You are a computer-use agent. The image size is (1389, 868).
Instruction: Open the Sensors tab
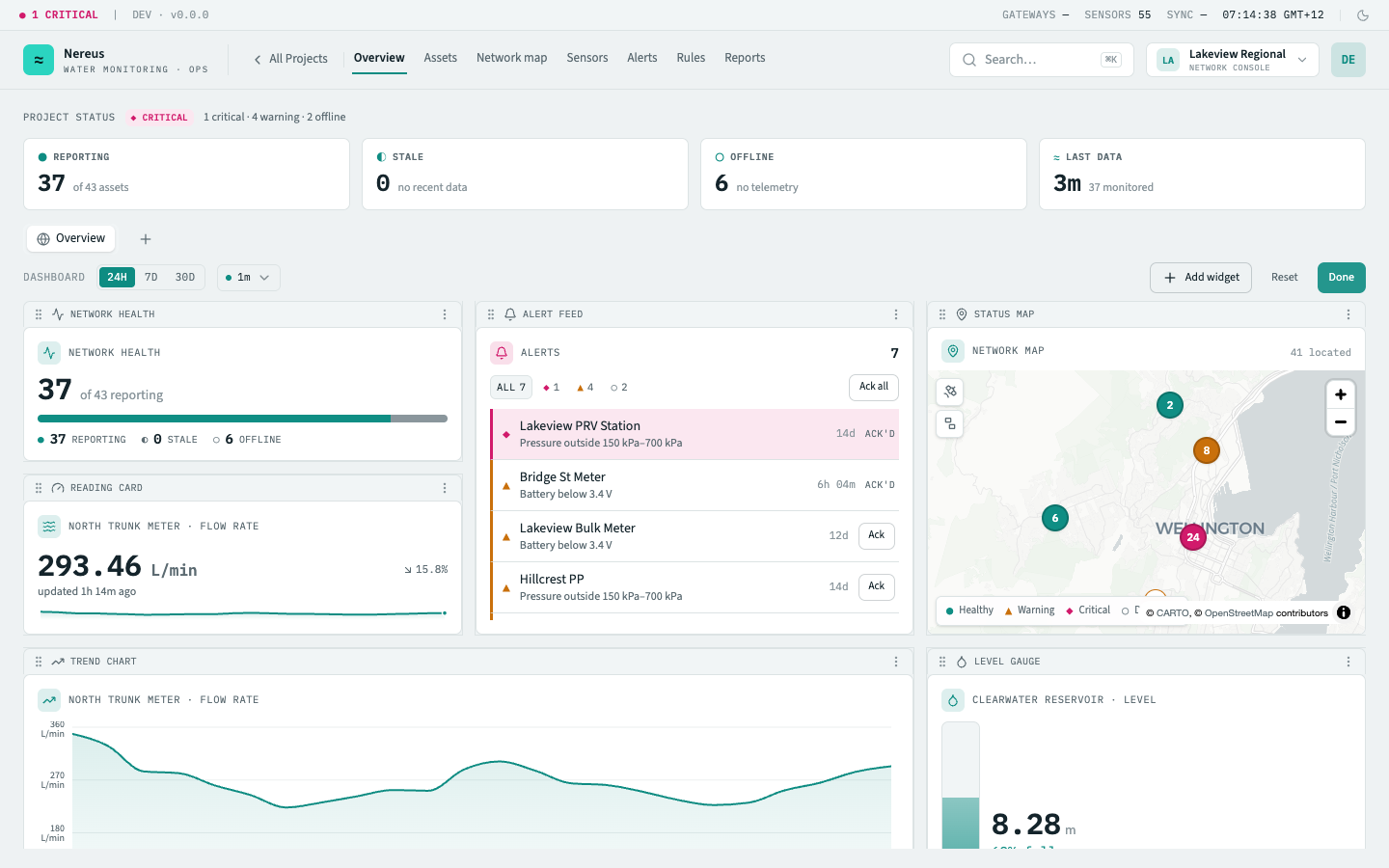[x=587, y=58]
